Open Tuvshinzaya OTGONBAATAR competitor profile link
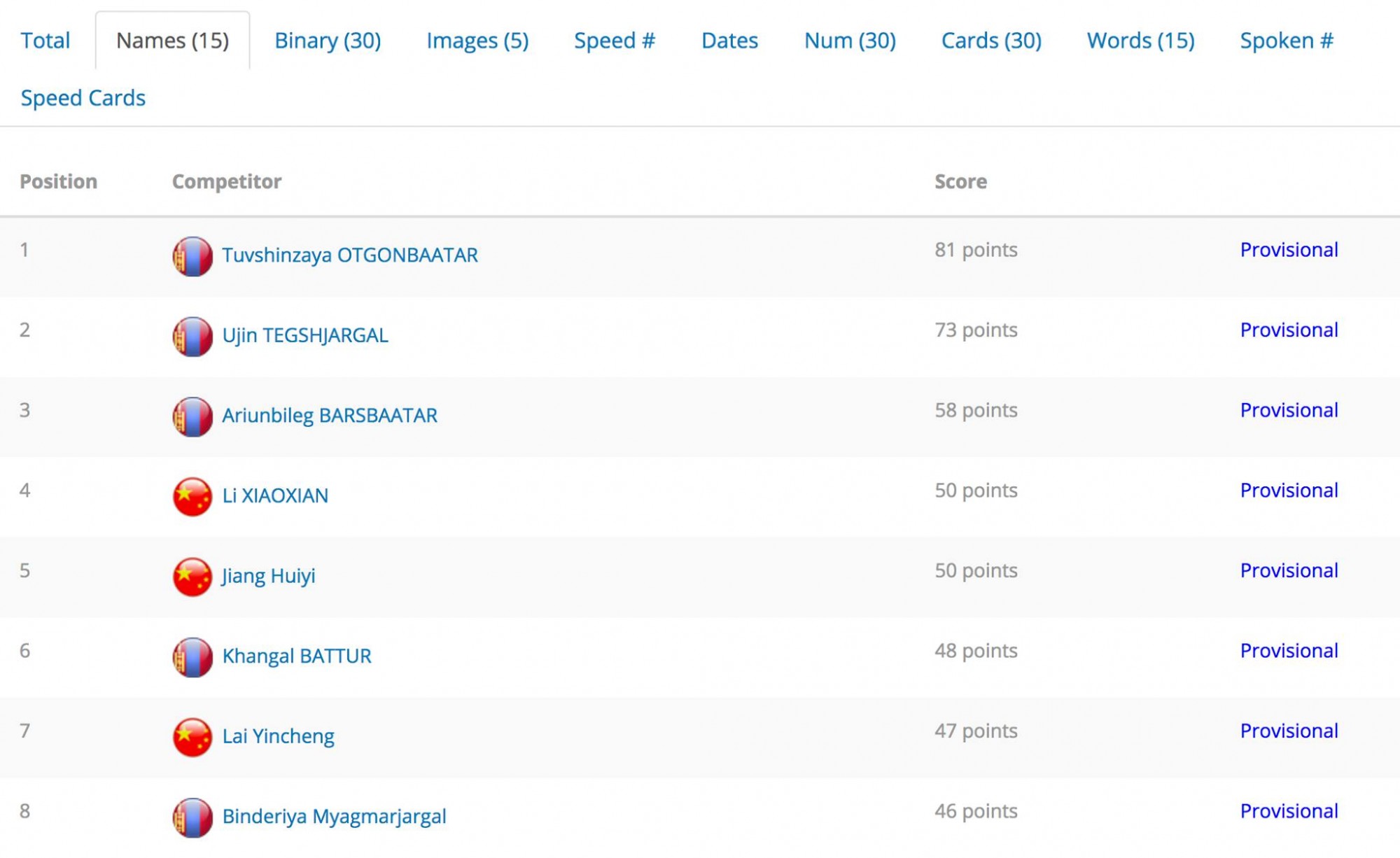1400x858 pixels. tap(350, 255)
